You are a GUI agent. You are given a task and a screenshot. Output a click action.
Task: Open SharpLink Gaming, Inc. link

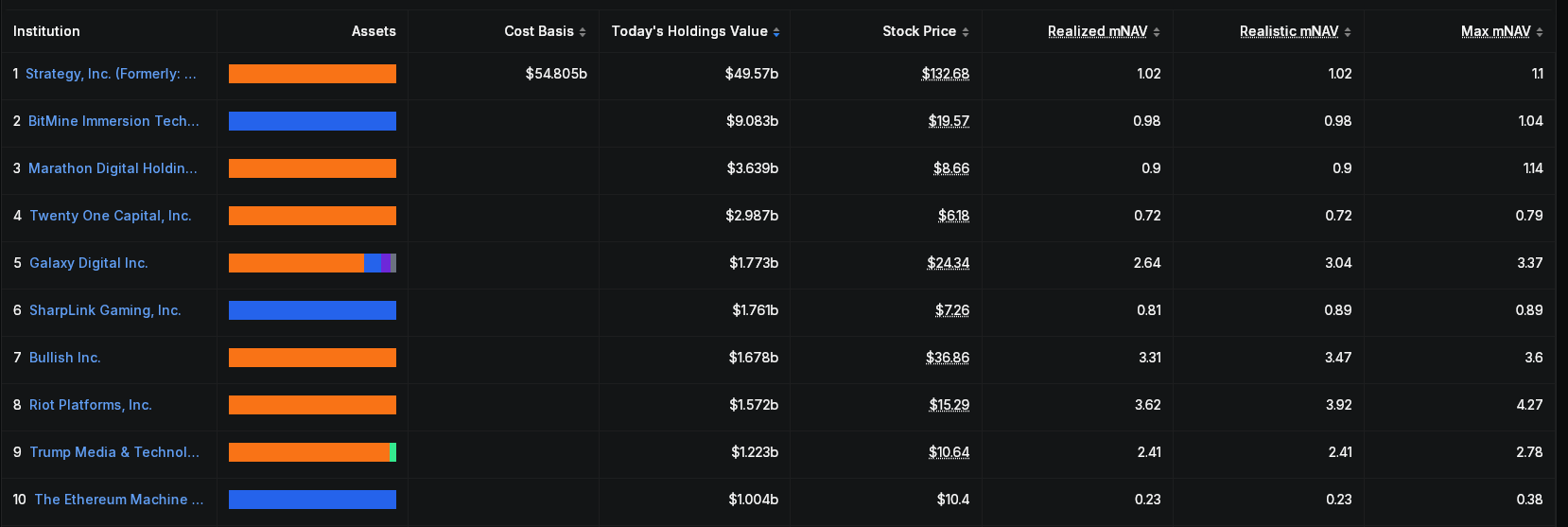click(x=105, y=310)
